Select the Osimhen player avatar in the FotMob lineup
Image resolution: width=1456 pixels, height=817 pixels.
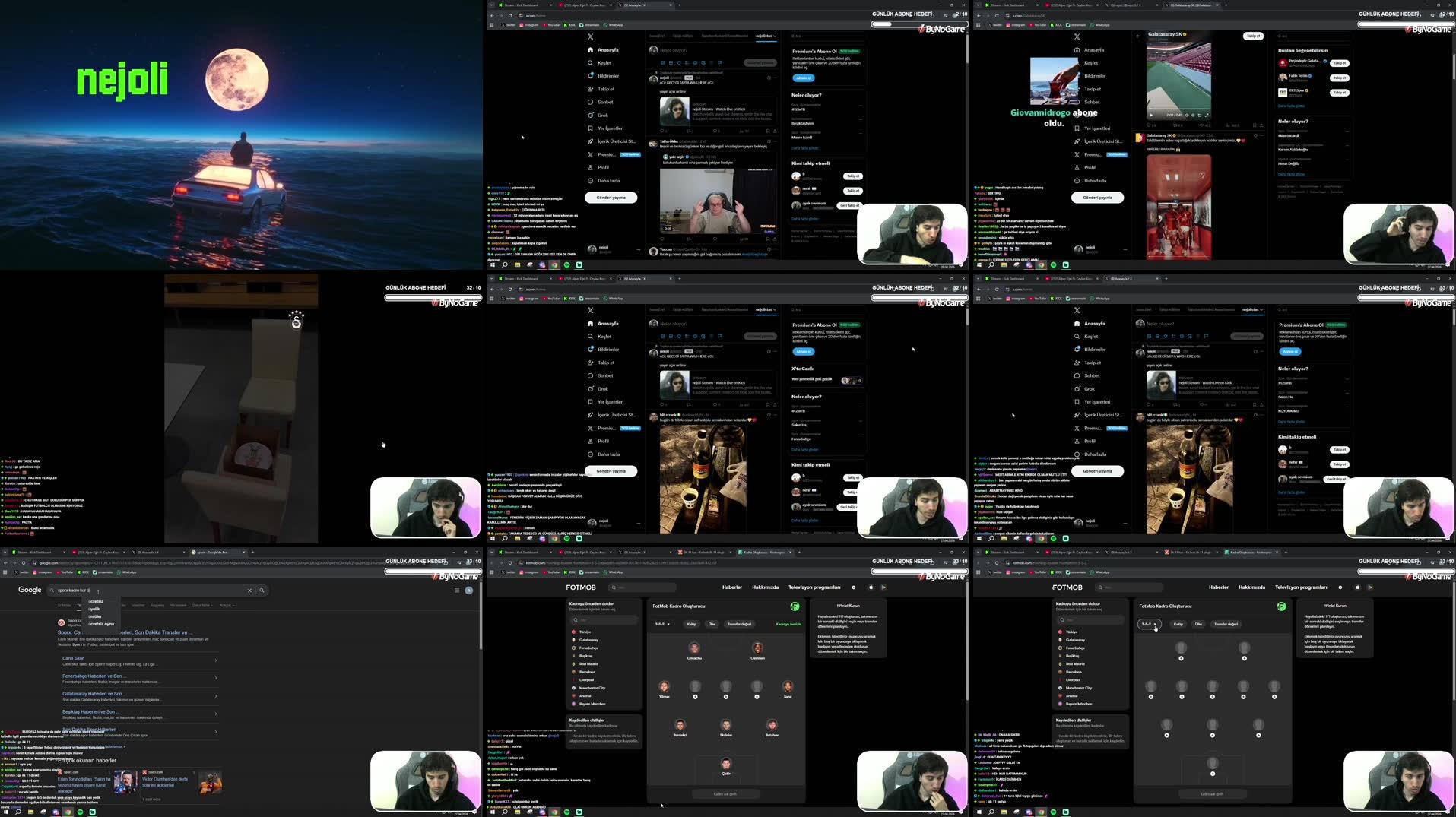[x=757, y=648]
